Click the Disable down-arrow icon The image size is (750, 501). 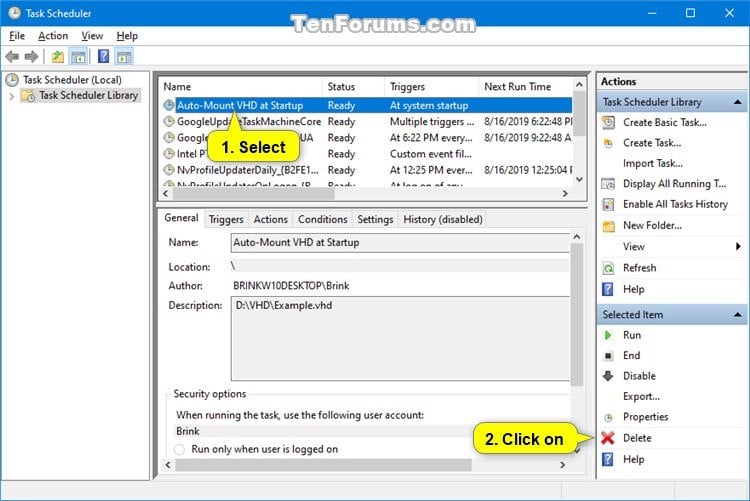point(608,376)
